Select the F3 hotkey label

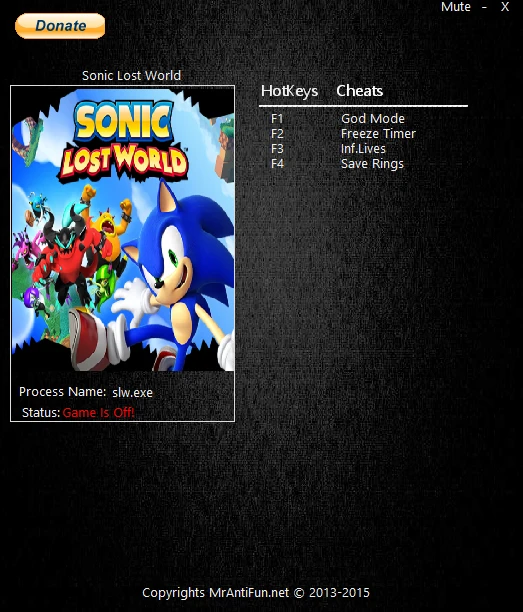[x=277, y=149]
